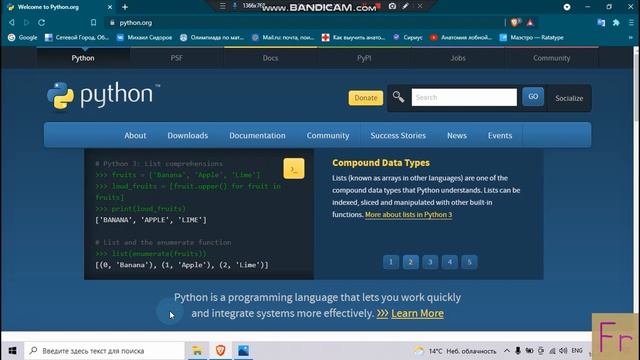Image resolution: width=640 pixels, height=360 pixels.
Task: Open the Socialize dropdown
Action: (569, 98)
